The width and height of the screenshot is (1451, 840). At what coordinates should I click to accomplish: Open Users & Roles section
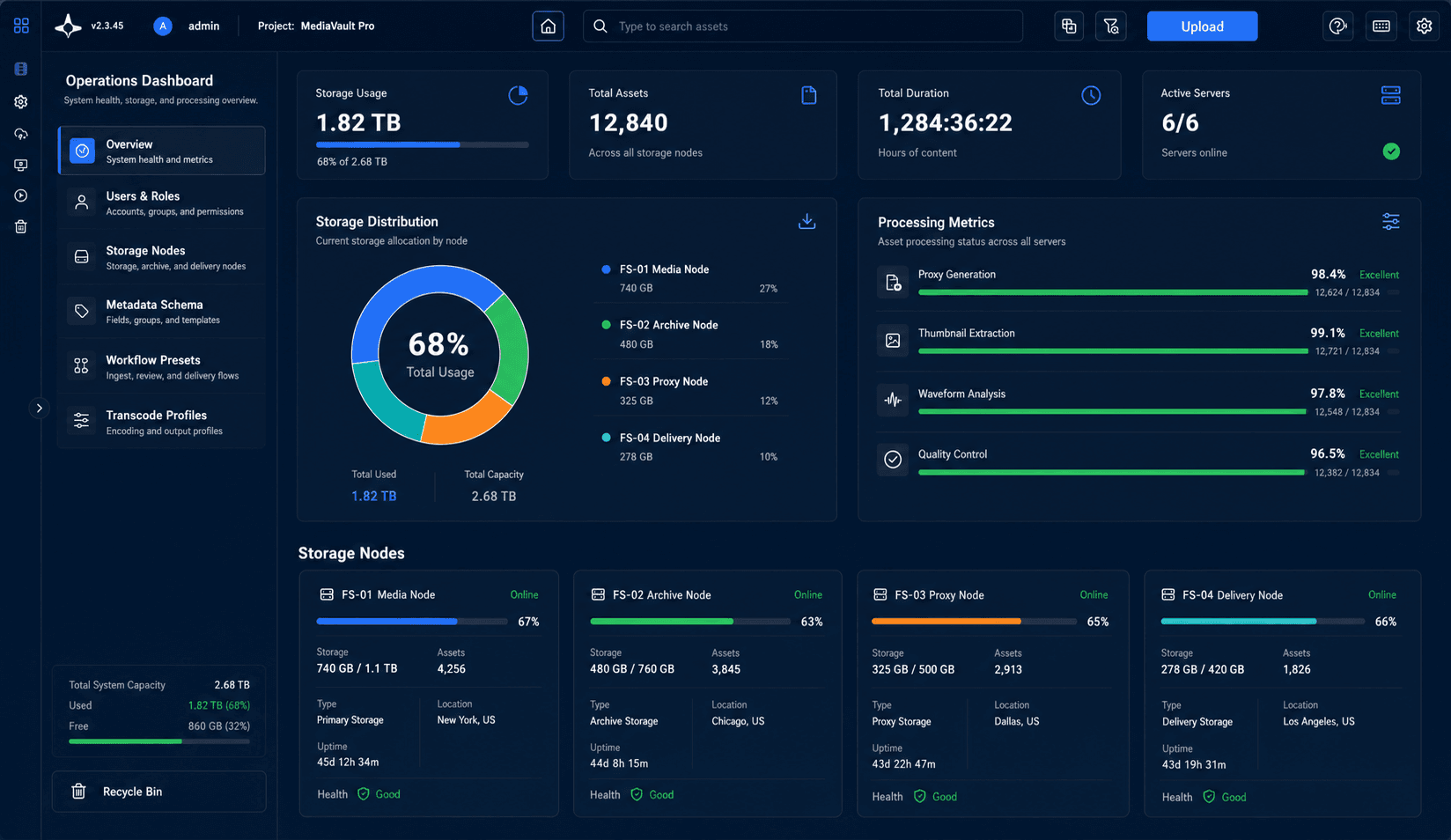162,203
